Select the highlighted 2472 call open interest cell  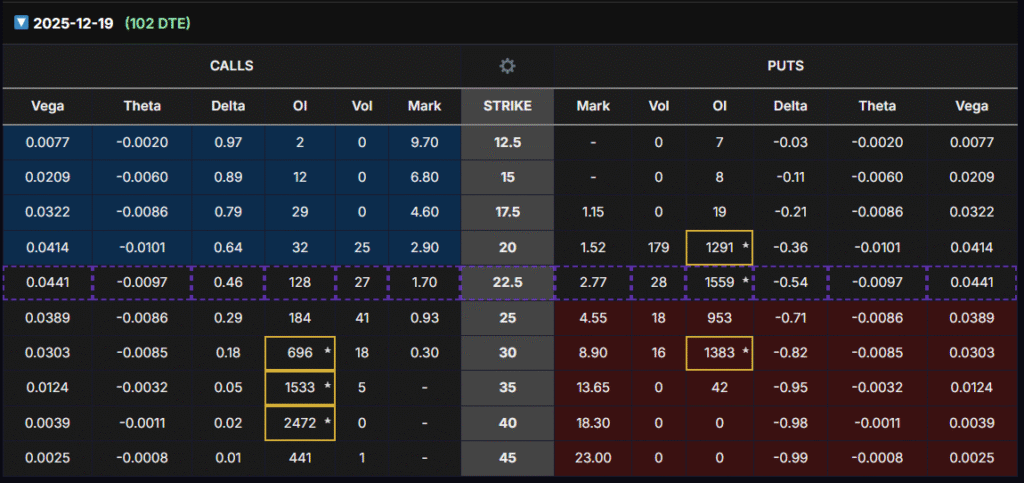click(301, 423)
